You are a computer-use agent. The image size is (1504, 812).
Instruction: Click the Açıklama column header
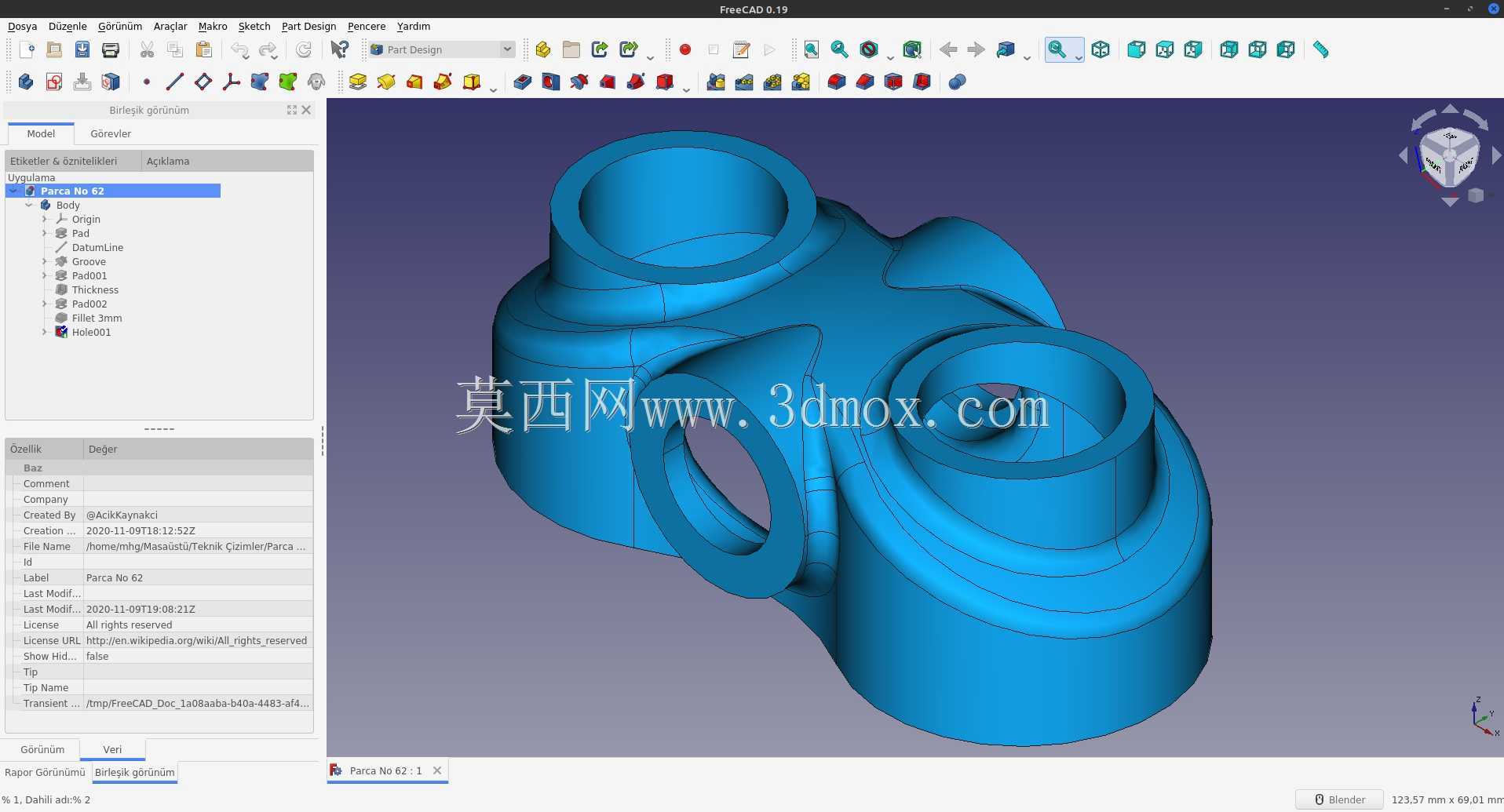coord(228,162)
